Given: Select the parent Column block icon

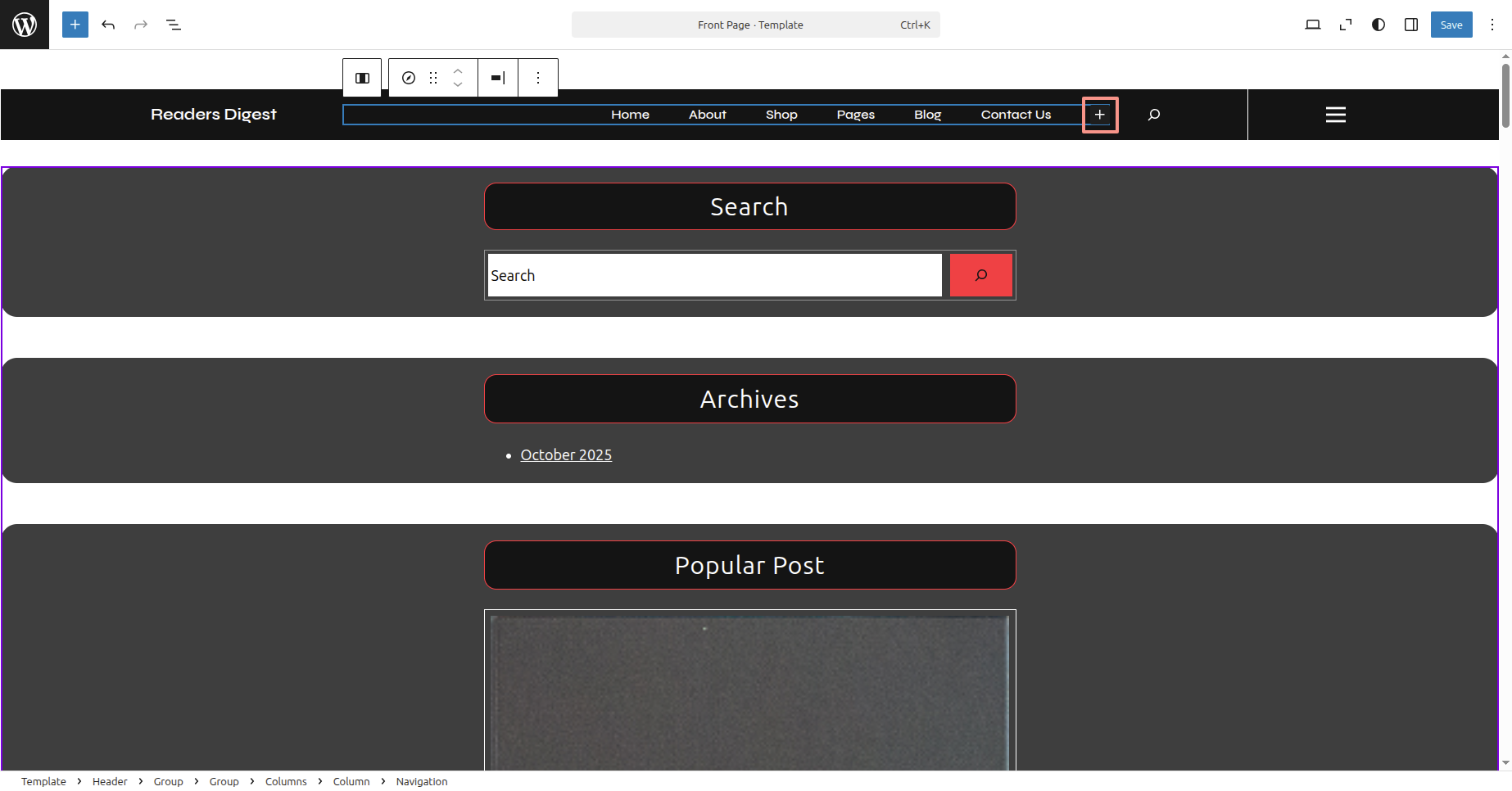Looking at the screenshot, I should [362, 78].
